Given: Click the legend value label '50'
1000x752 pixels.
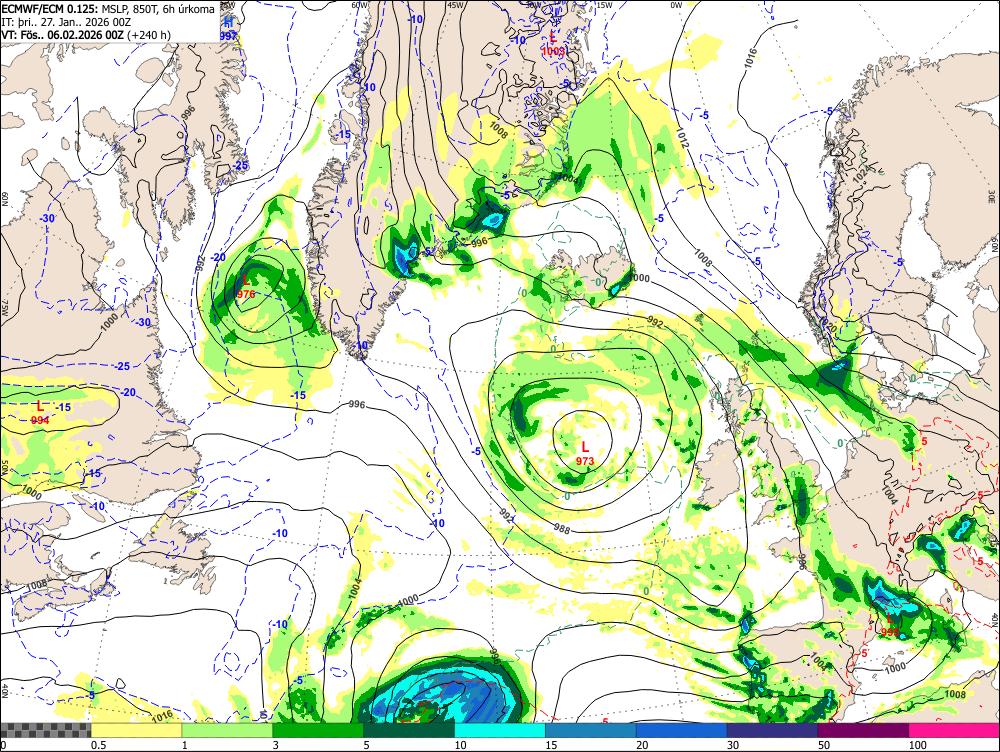Looking at the screenshot, I should point(824,745).
